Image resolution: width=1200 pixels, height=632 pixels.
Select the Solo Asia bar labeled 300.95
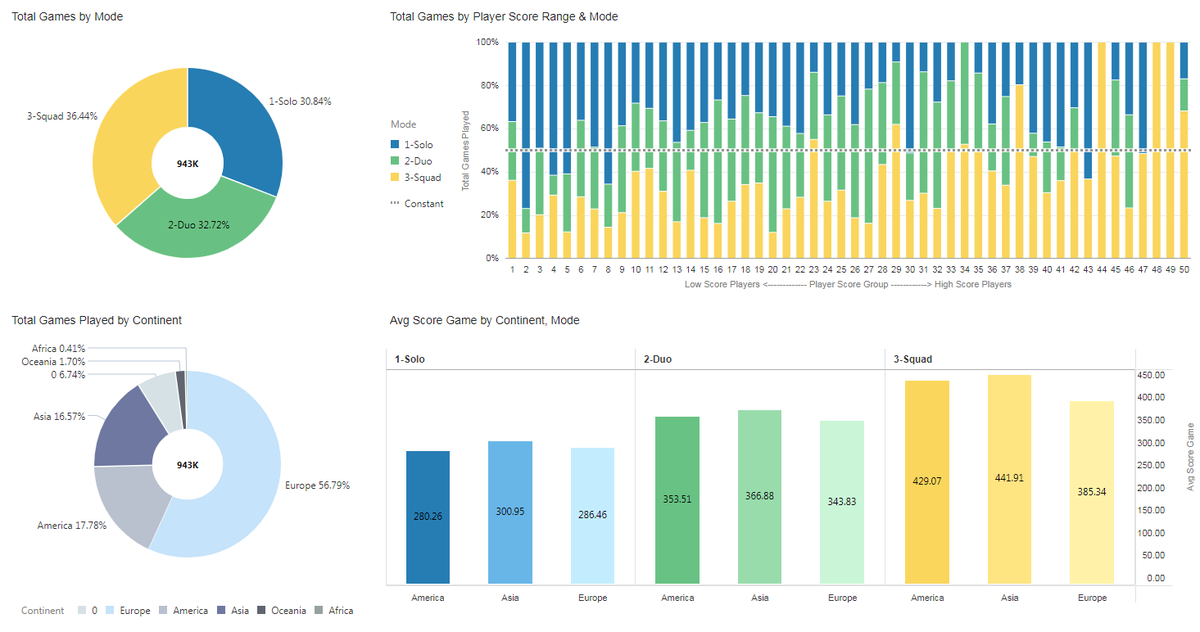510,513
